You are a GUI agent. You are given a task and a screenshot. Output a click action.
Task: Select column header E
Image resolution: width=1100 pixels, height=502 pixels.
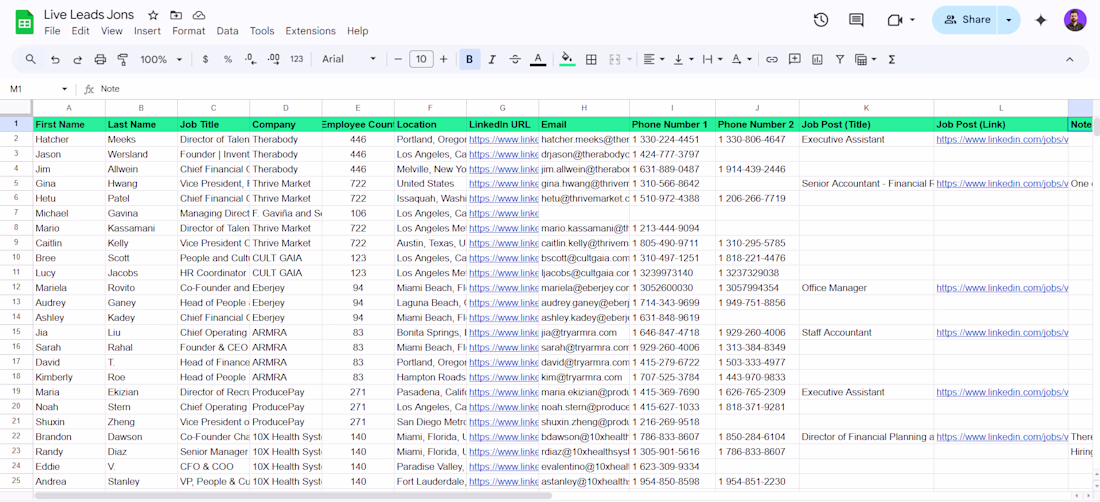[x=358, y=108]
